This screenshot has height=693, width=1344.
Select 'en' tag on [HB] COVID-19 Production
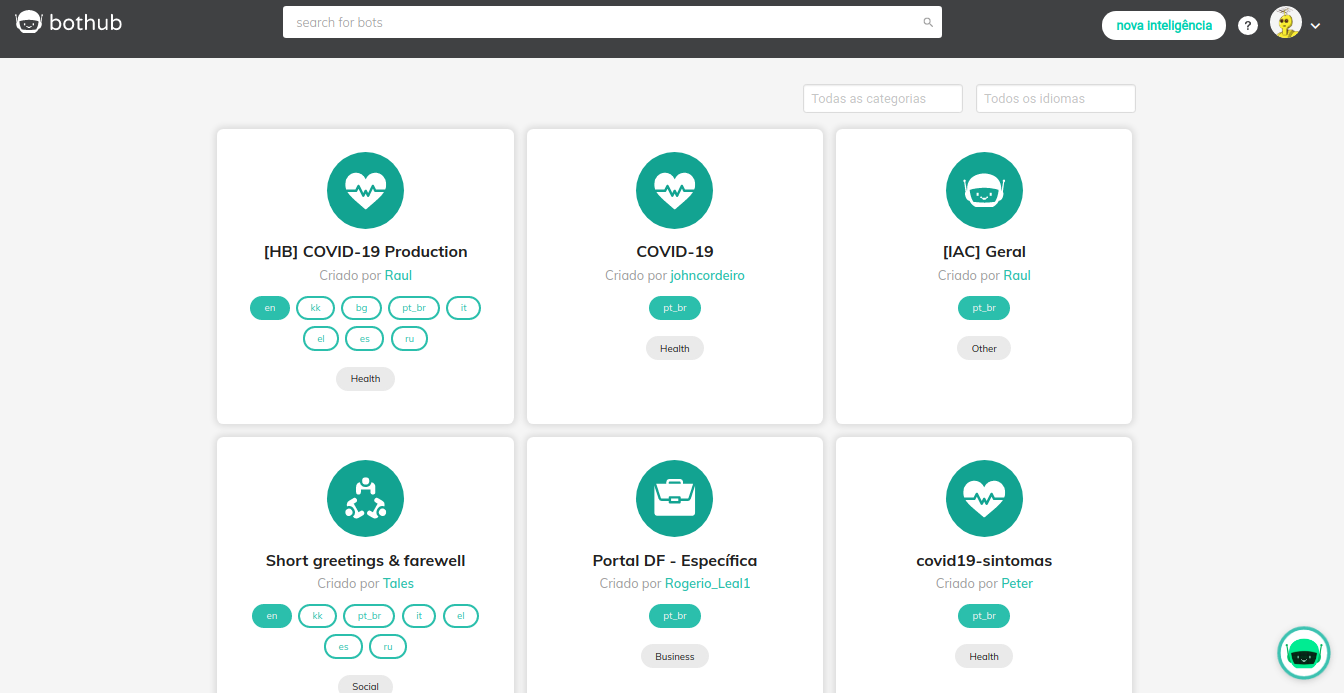click(x=270, y=308)
